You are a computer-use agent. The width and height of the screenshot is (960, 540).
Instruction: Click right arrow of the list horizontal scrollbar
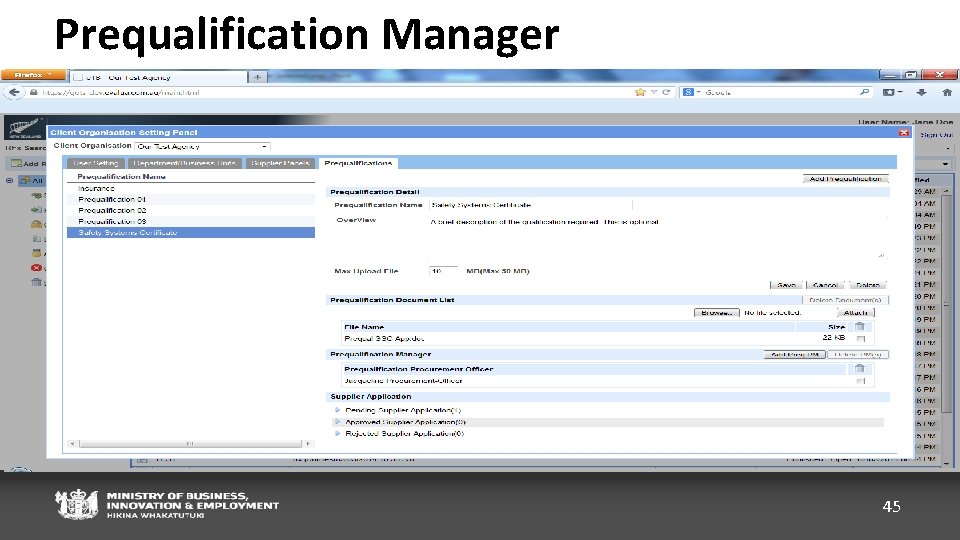click(308, 444)
